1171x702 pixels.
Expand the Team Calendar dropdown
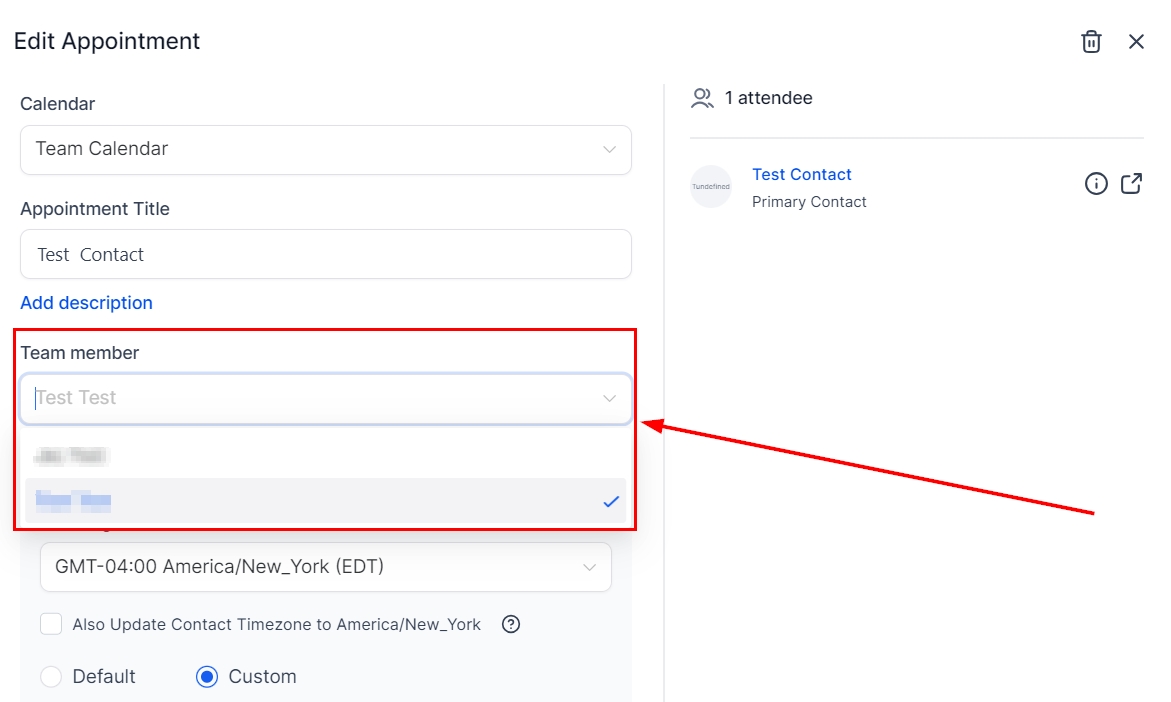[609, 149]
